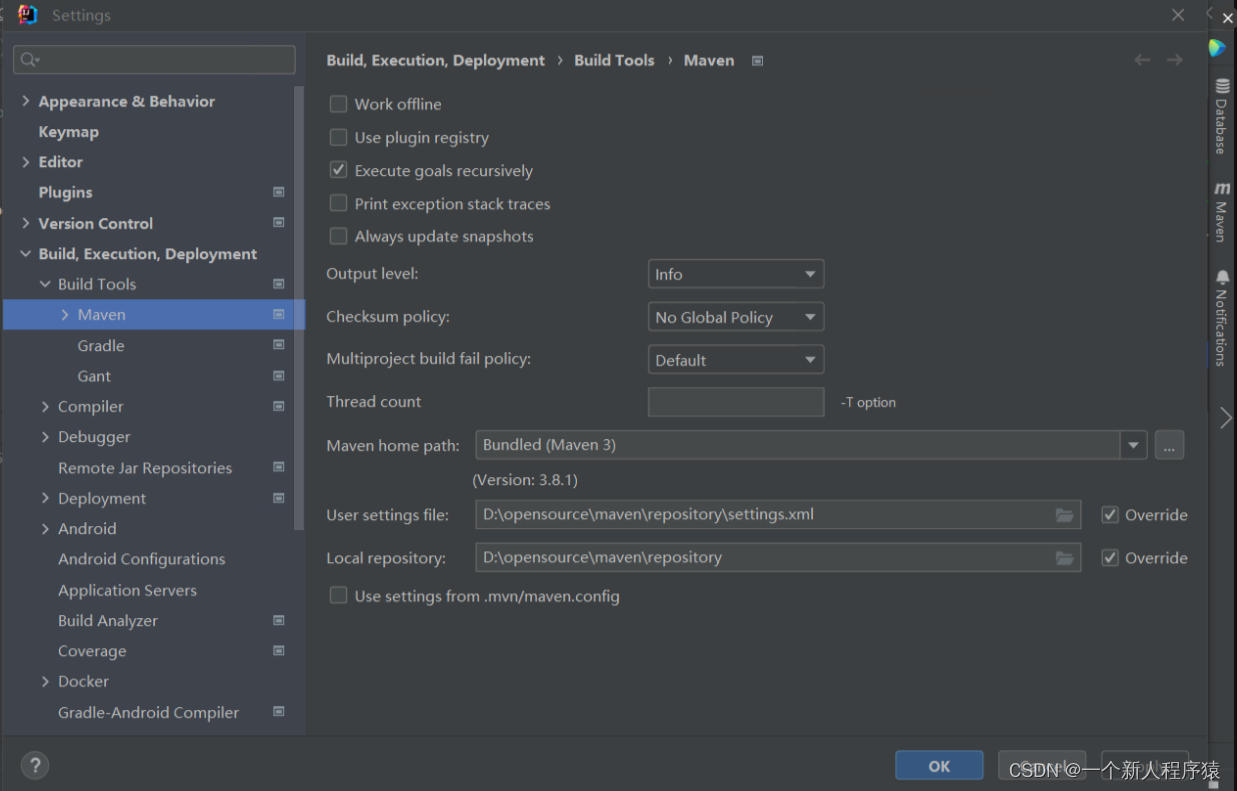Open the Notifications bell panel
This screenshot has width=1237, height=791.
pos(1222,317)
